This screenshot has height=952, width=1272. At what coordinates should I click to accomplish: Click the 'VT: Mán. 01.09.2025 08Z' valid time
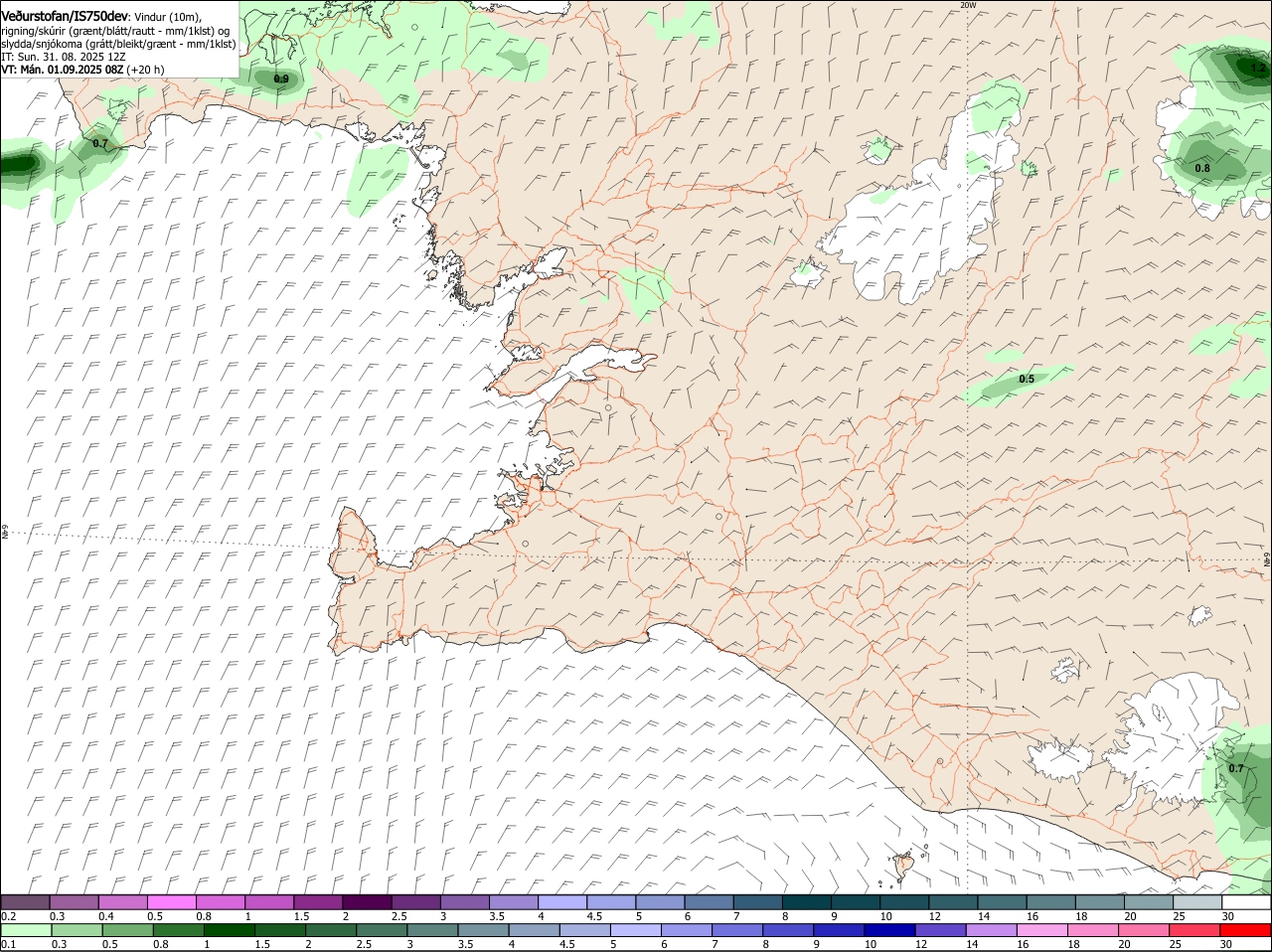[62, 70]
